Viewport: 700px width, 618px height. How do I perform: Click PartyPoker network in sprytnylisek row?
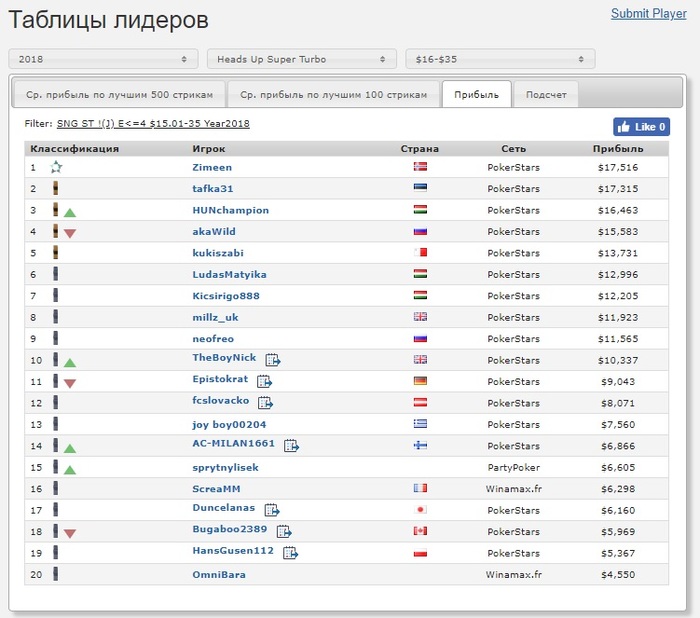(513, 468)
